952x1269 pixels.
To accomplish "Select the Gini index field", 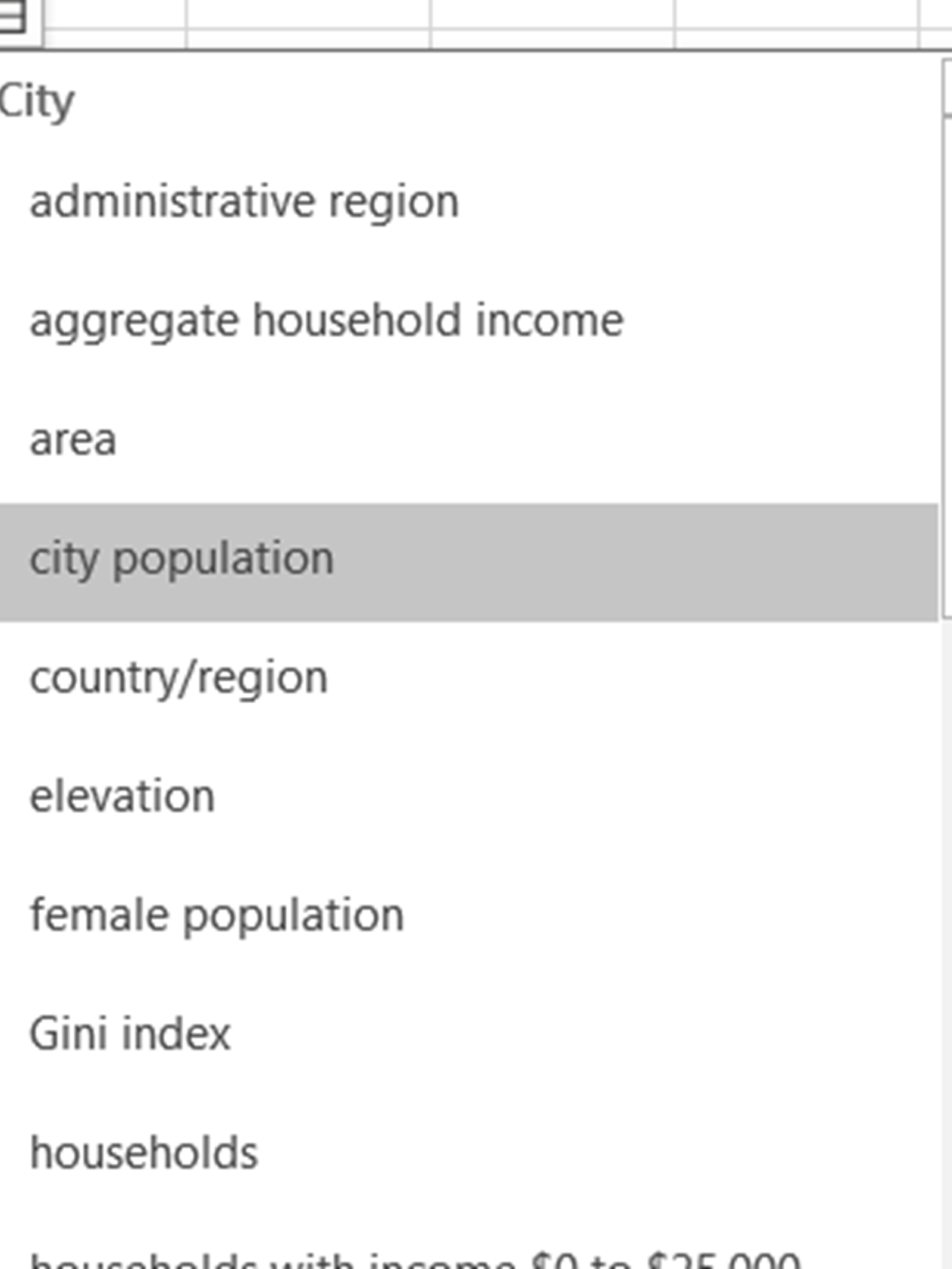I will click(x=130, y=1035).
